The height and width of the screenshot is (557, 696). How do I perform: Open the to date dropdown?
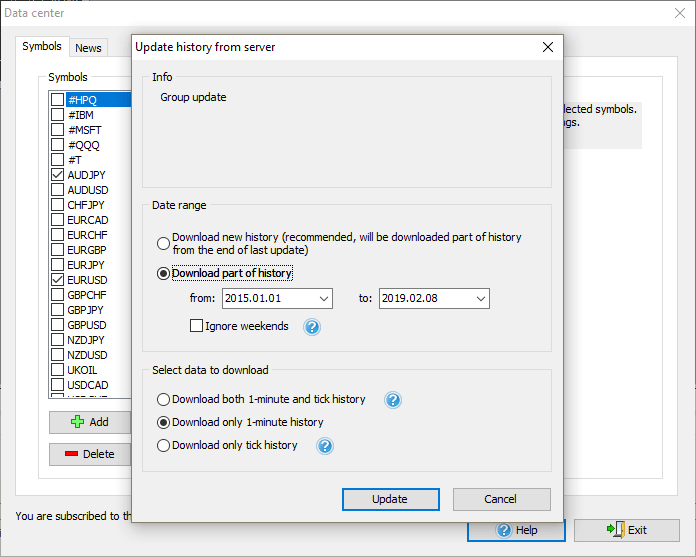[x=481, y=299]
